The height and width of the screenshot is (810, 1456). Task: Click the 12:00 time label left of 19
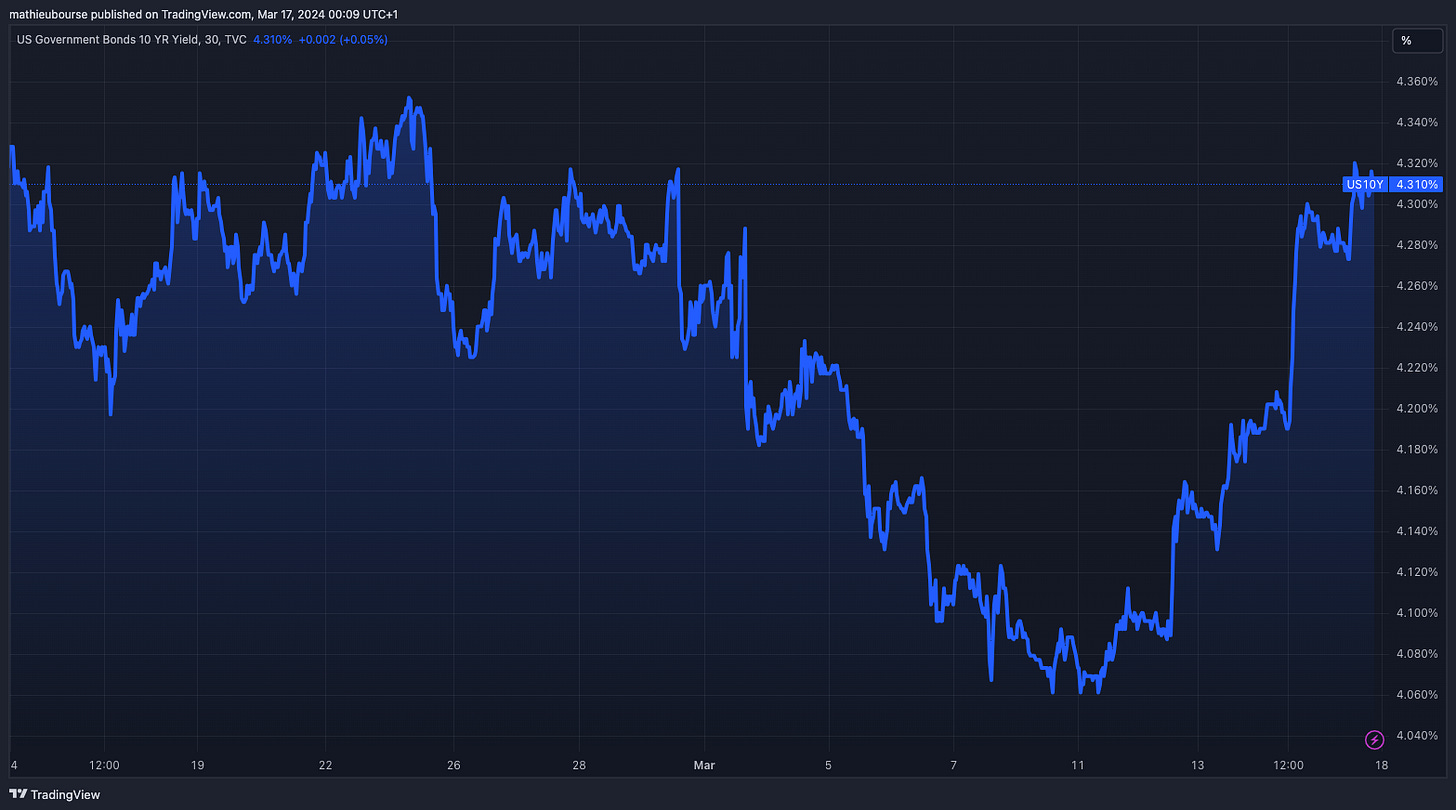[105, 765]
